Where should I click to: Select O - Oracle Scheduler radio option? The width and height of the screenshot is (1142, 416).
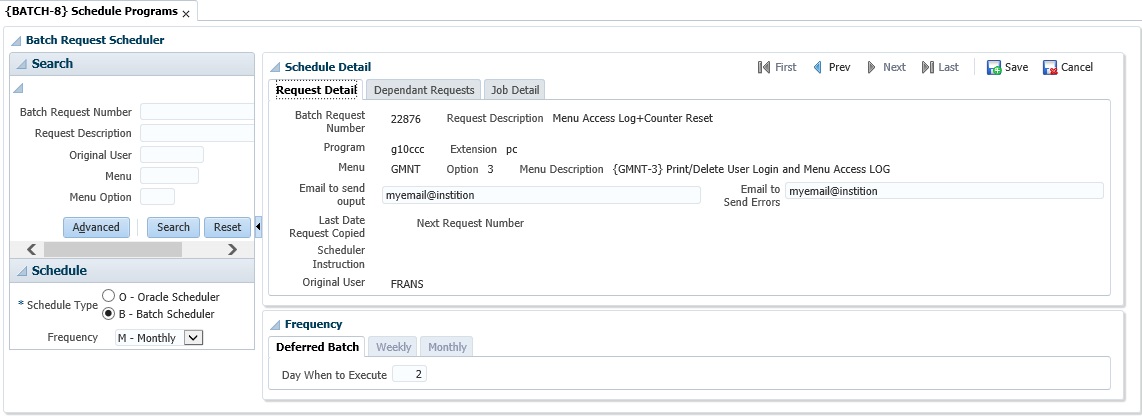[x=109, y=297]
